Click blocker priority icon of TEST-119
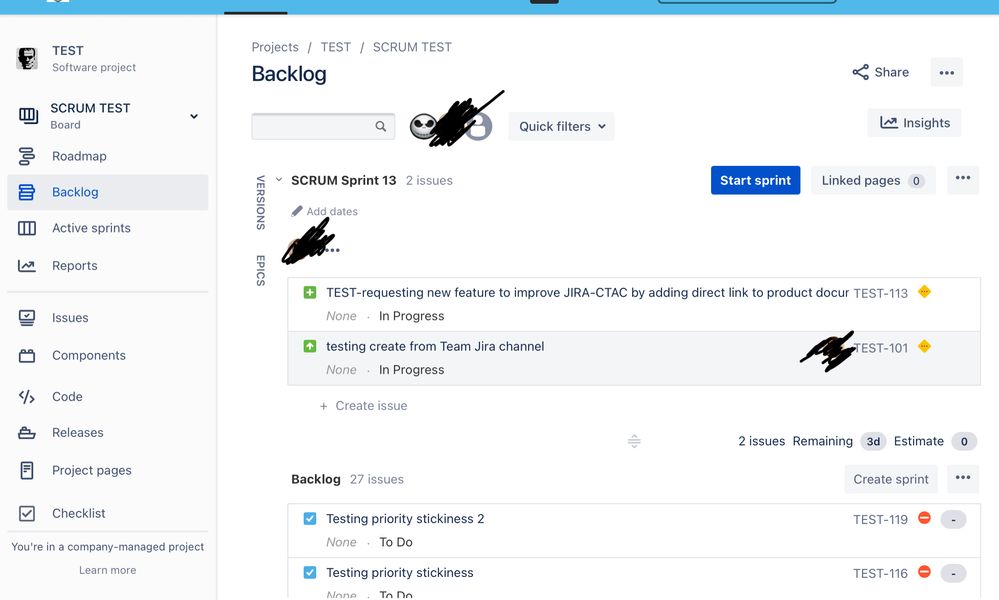This screenshot has width=999, height=600. pos(924,518)
